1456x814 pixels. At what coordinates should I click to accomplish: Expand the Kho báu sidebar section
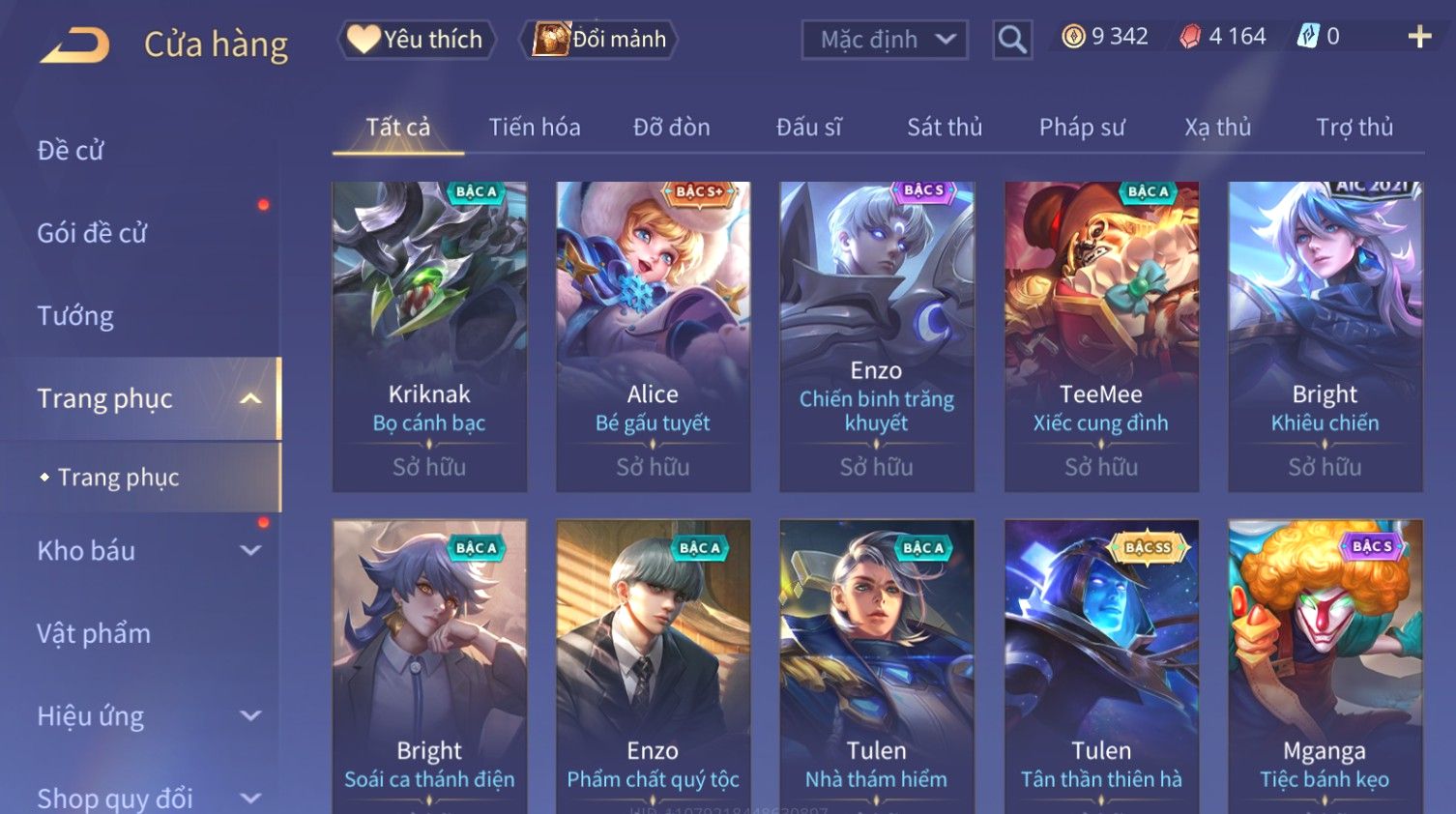tap(250, 550)
